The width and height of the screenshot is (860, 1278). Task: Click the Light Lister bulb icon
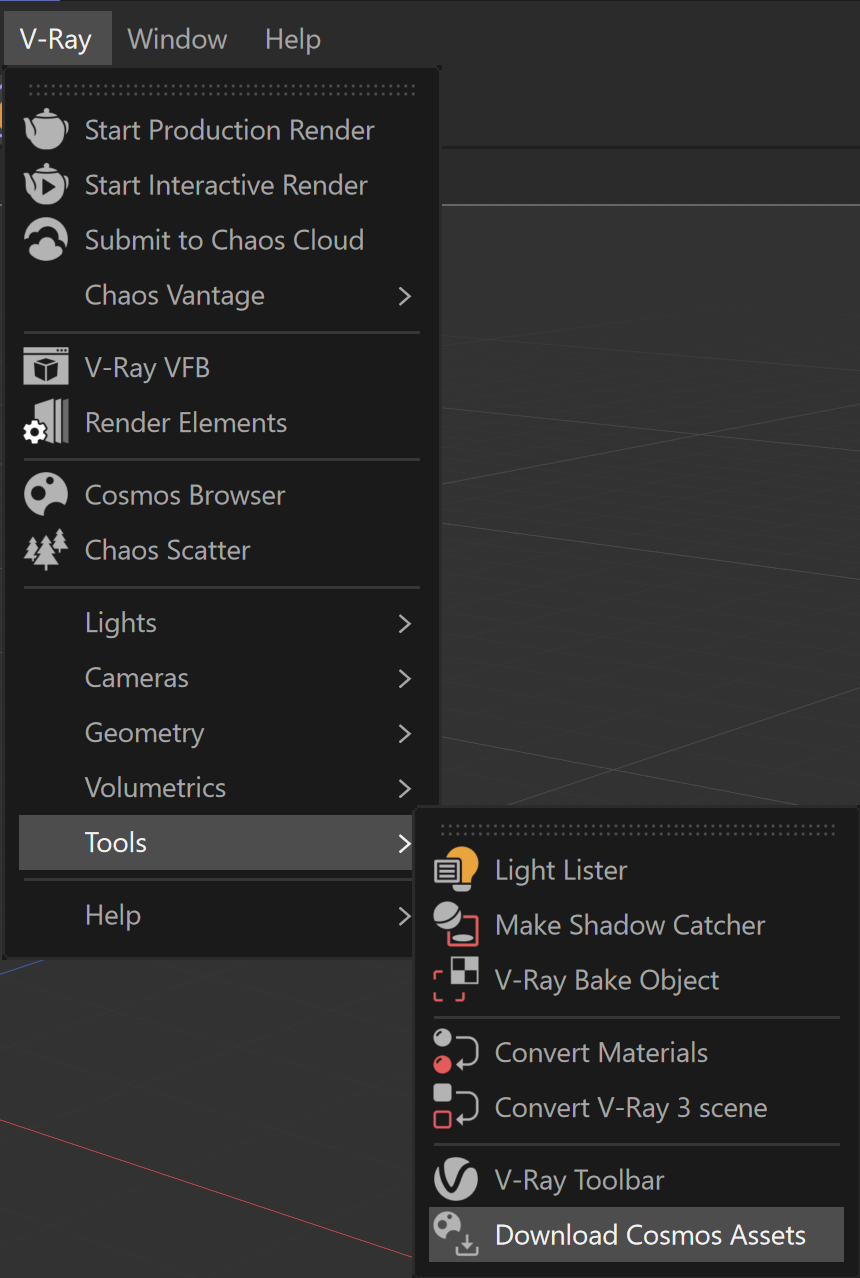pos(456,870)
